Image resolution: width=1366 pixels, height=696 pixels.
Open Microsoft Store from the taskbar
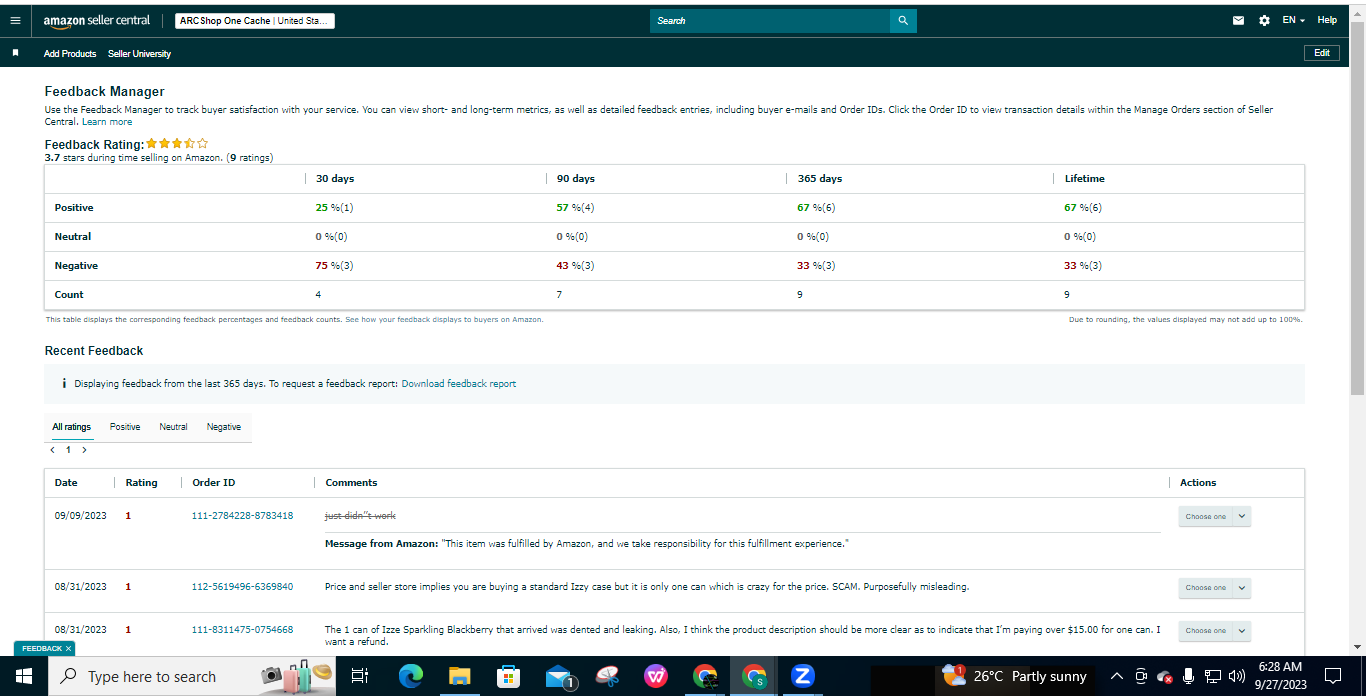508,676
